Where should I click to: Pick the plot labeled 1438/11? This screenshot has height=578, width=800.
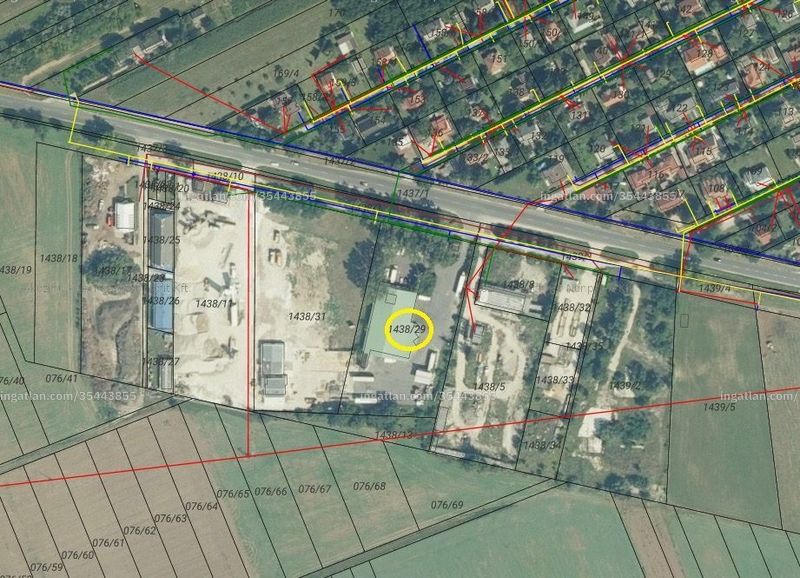[x=214, y=304]
